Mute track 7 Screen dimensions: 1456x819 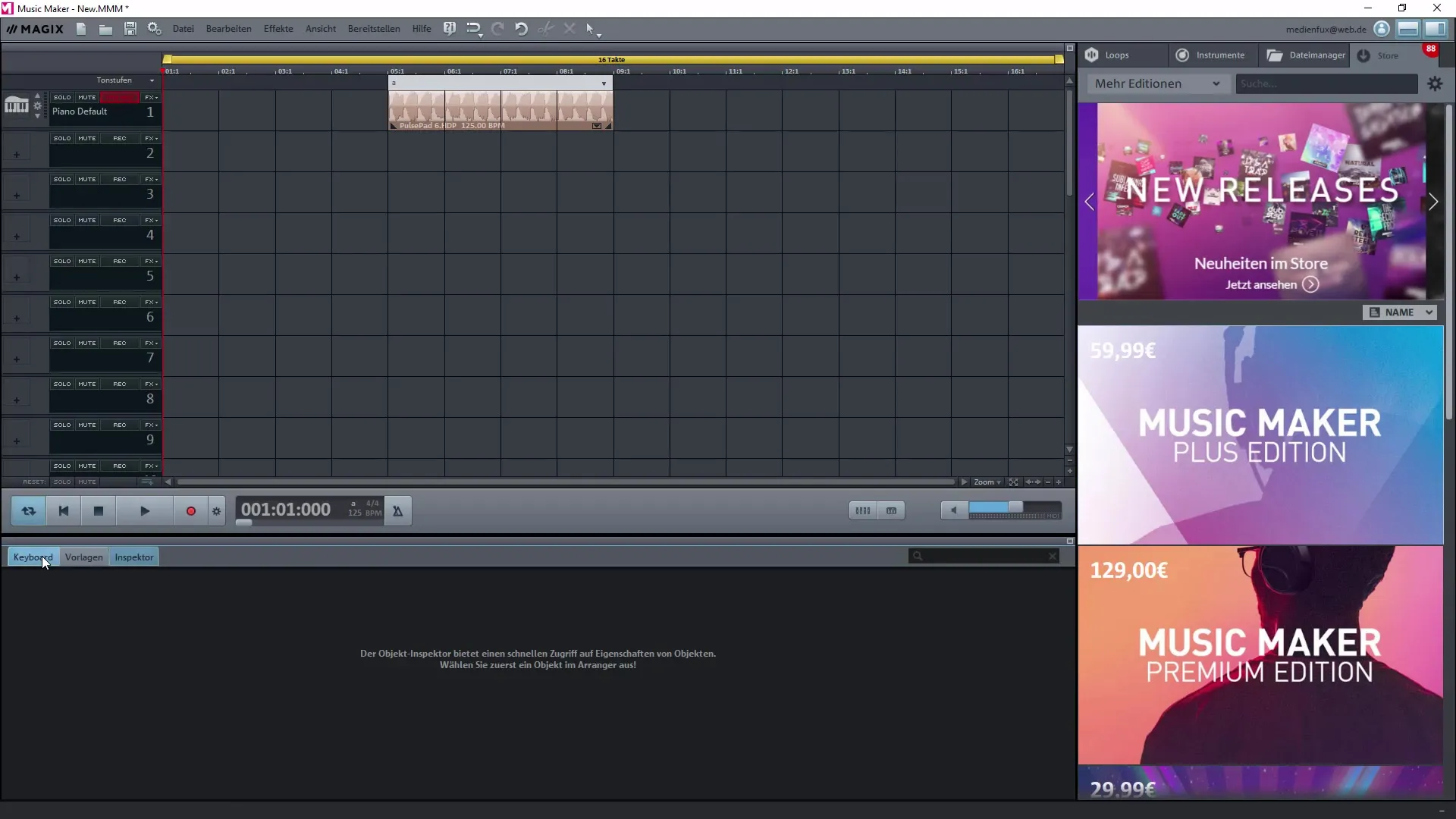click(87, 343)
